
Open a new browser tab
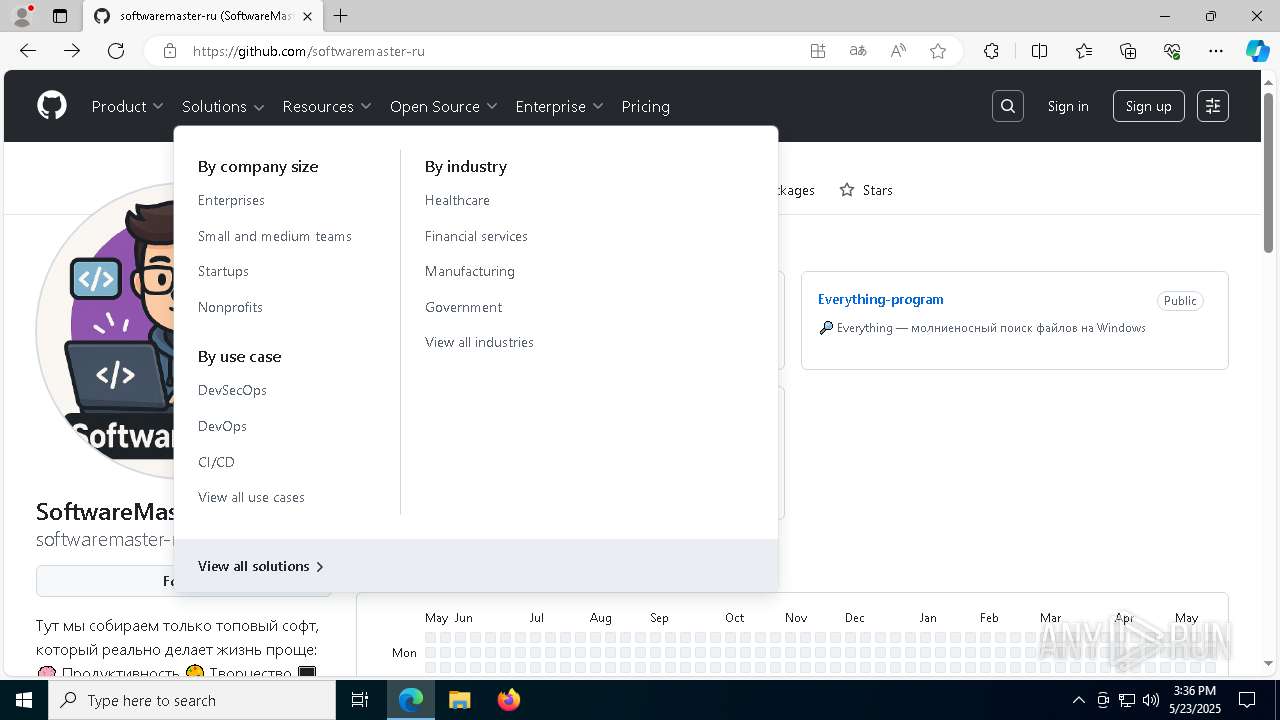click(341, 16)
